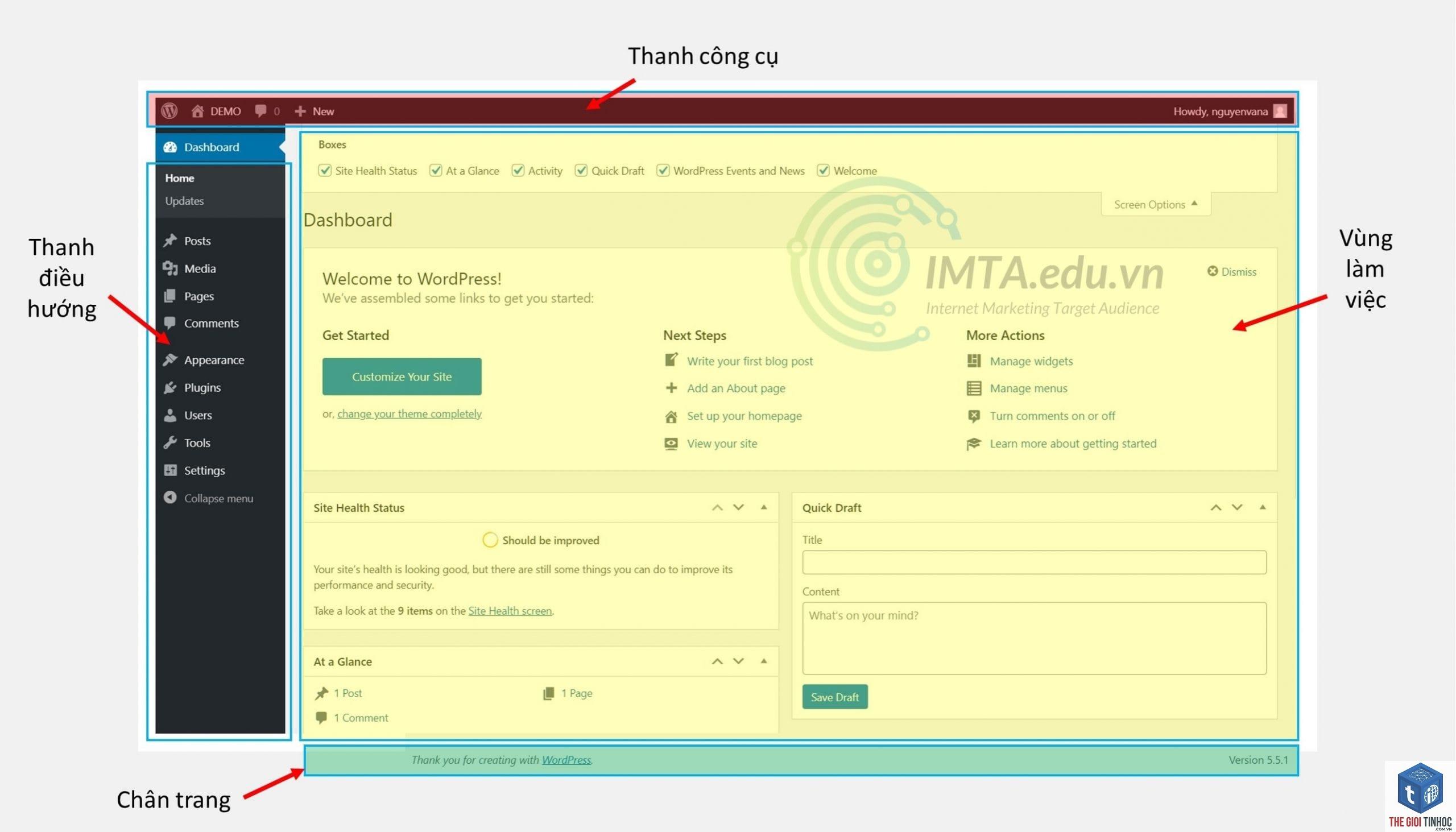Follow the WordPress footer link
Viewport: 1456px width, 832px height.
click(x=567, y=760)
